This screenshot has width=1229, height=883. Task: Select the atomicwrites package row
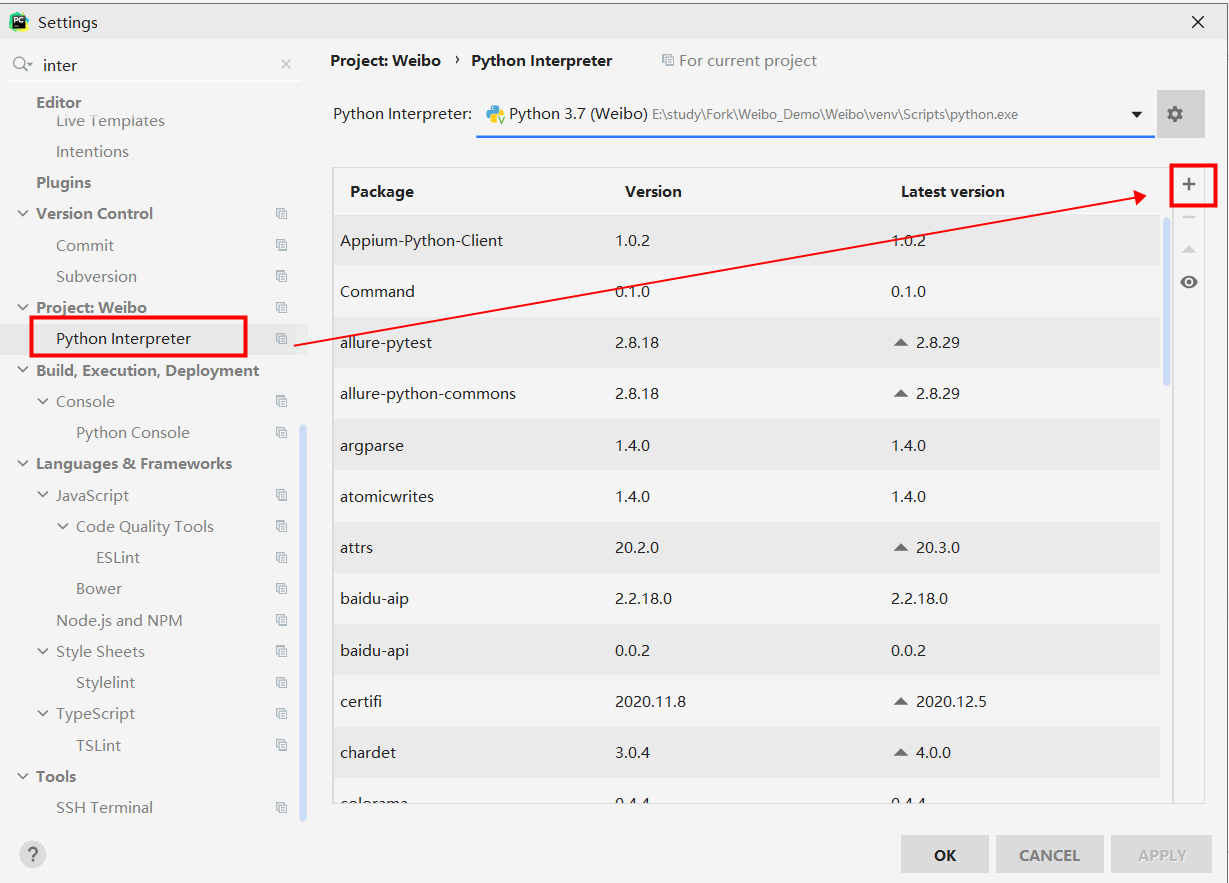(x=747, y=496)
